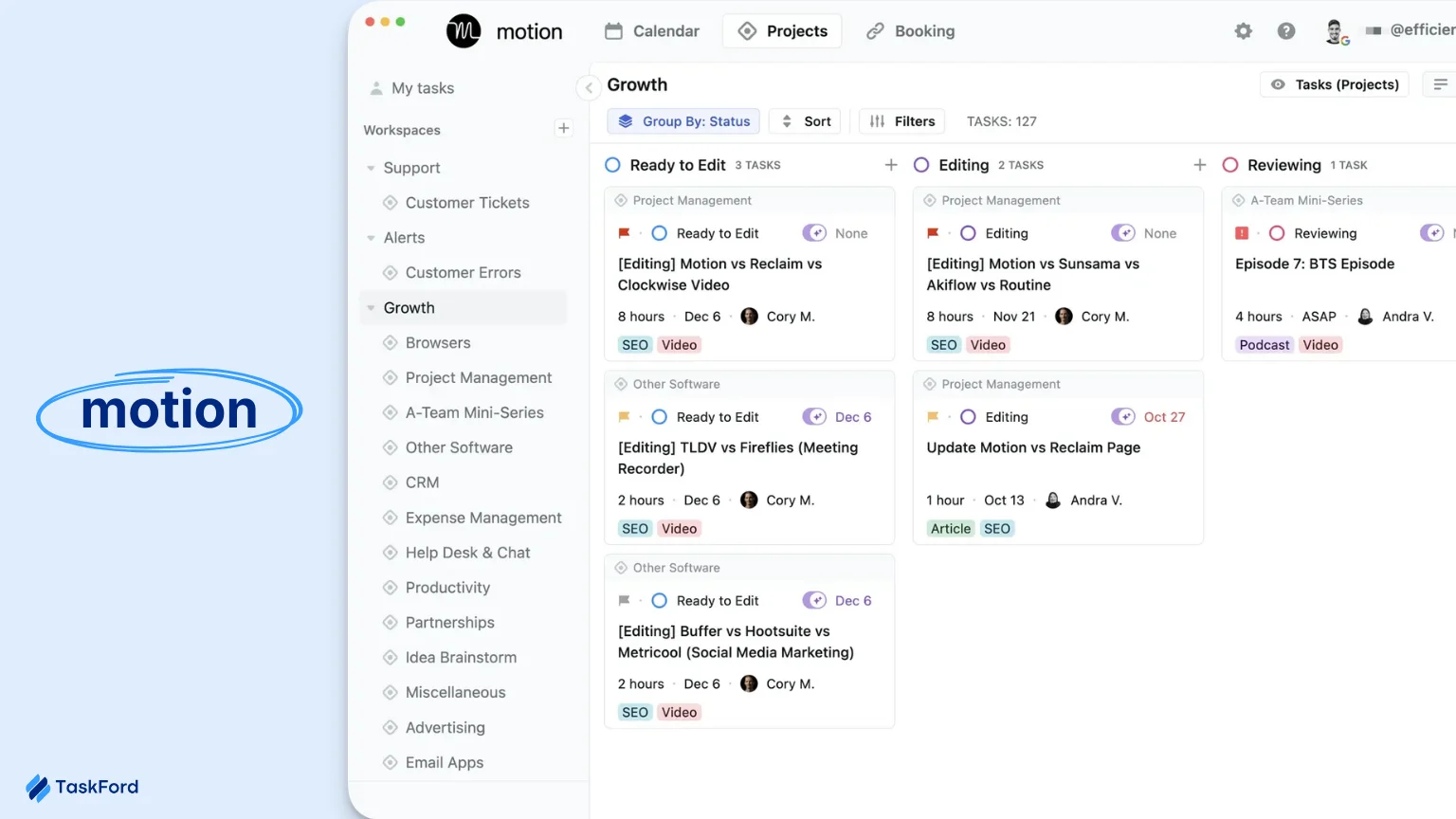Click the Motion logo icon

pos(464,31)
